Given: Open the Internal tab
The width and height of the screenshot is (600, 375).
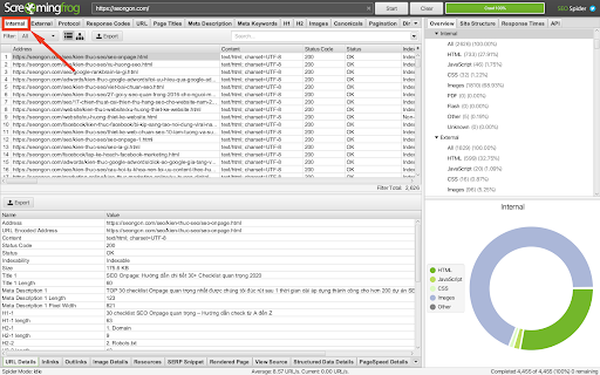Looking at the screenshot, I should click(x=15, y=23).
